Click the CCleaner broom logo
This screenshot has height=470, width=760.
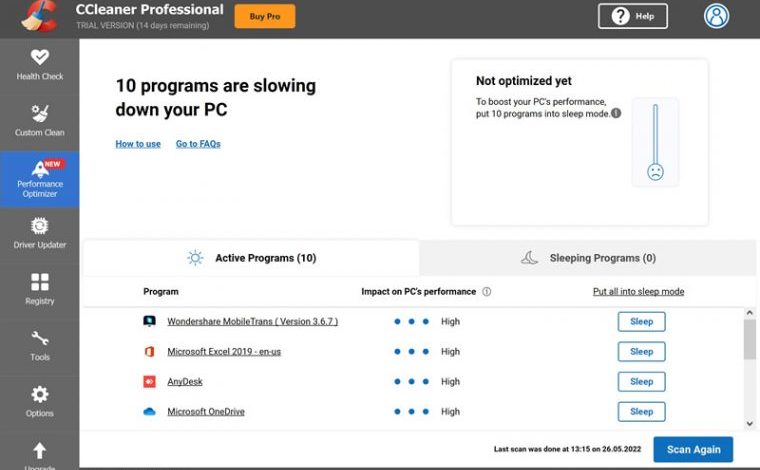coord(40,16)
